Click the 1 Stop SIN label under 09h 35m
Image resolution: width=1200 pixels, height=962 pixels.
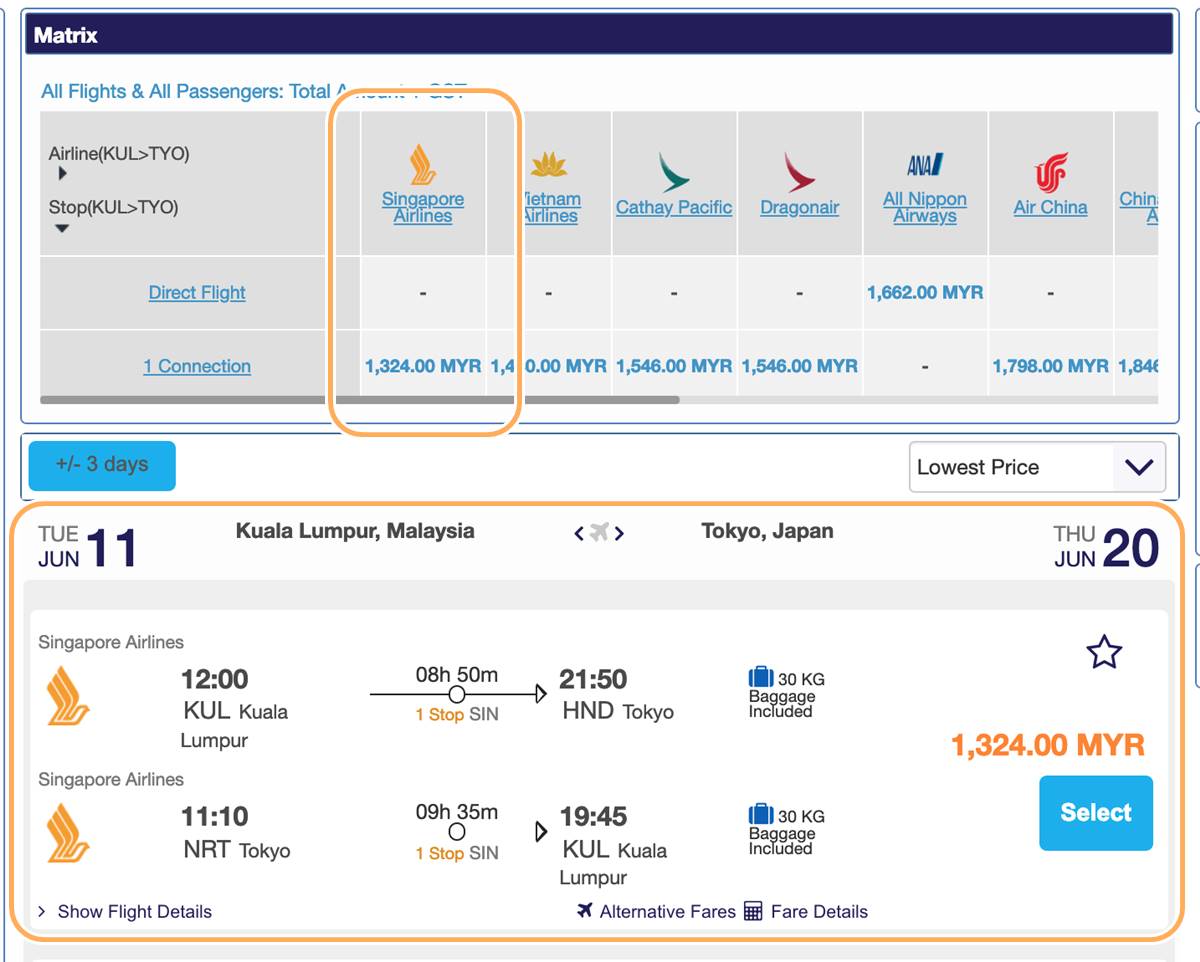point(457,853)
